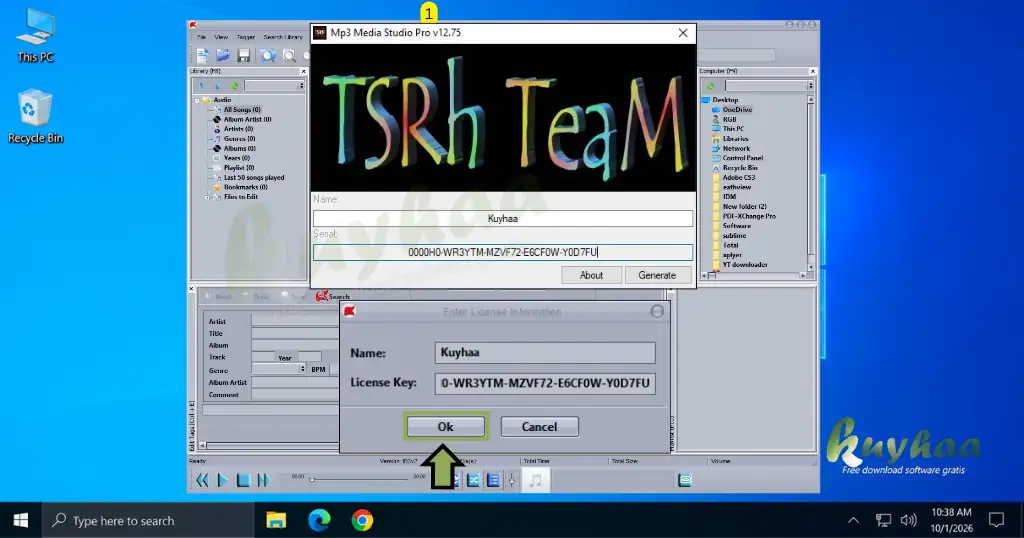Screen dimensions: 1024x538
Task: Click the previous track player button
Action: pyautogui.click(x=202, y=481)
